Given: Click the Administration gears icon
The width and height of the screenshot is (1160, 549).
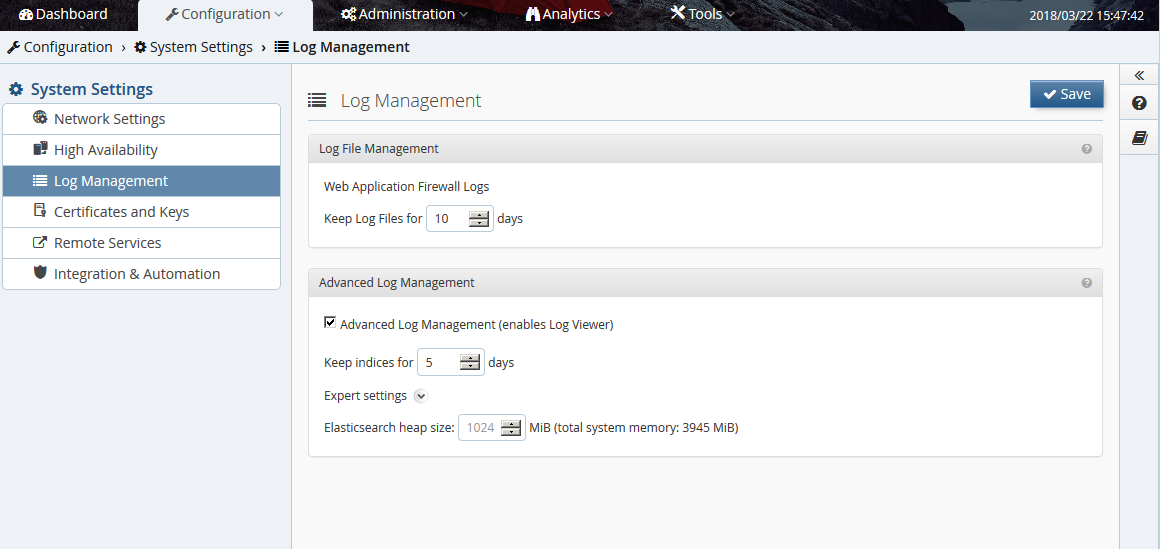Looking at the screenshot, I should 348,14.
